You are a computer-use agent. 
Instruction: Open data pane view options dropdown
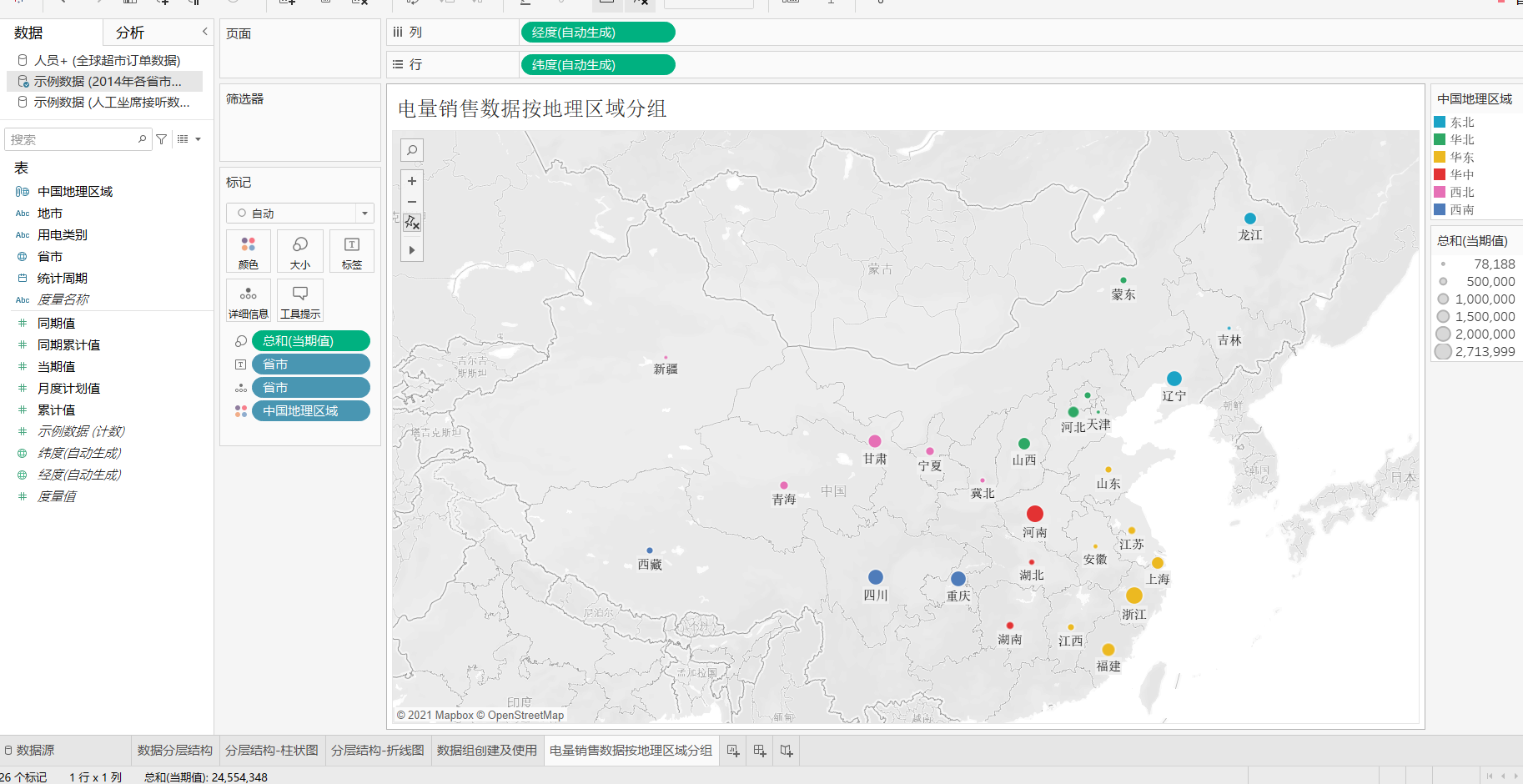click(189, 139)
